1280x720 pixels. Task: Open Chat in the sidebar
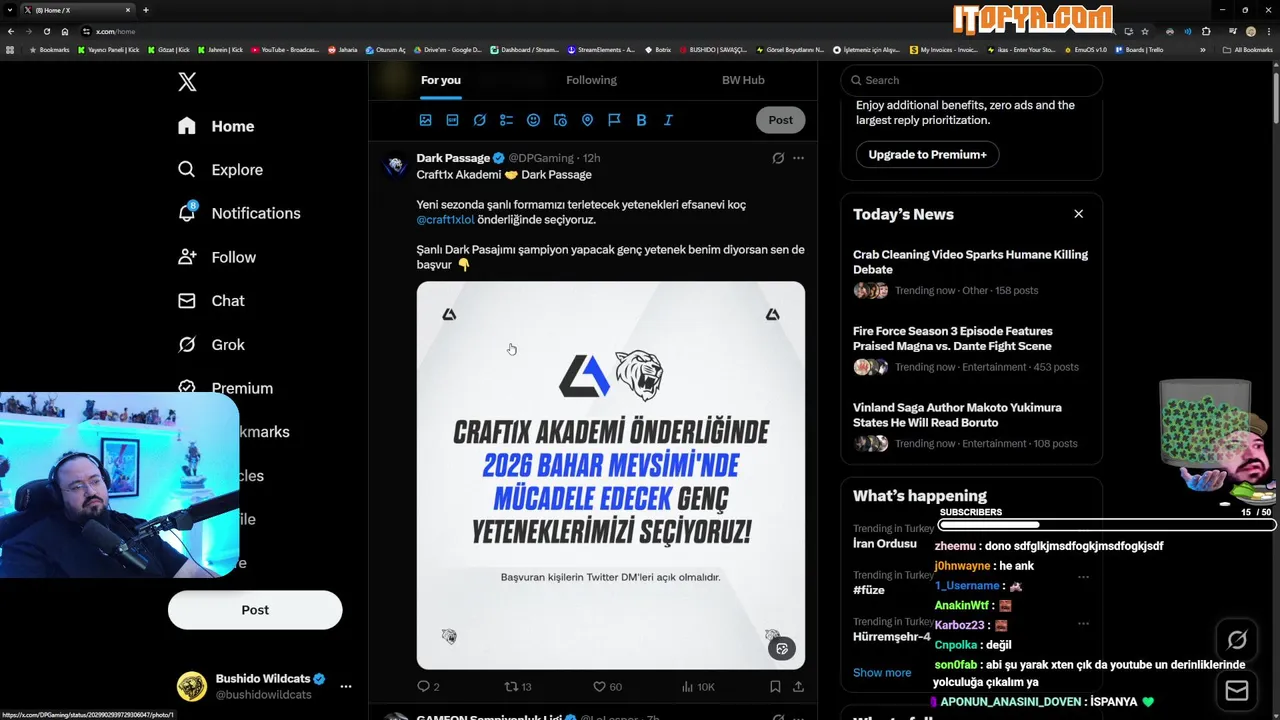point(211,301)
